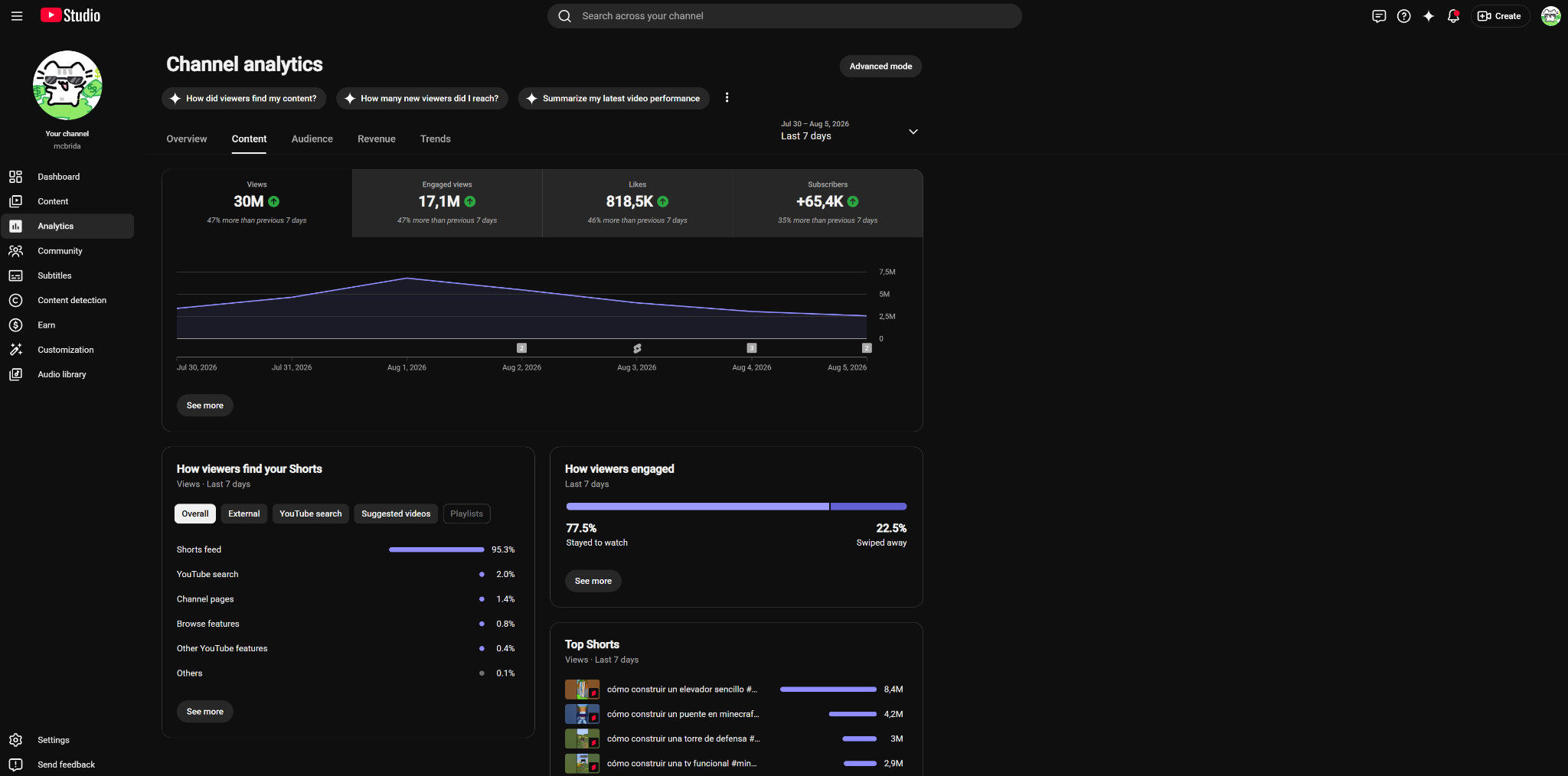Open the hamburger navigation menu
Image resolution: width=1568 pixels, height=776 pixels.
(x=17, y=16)
